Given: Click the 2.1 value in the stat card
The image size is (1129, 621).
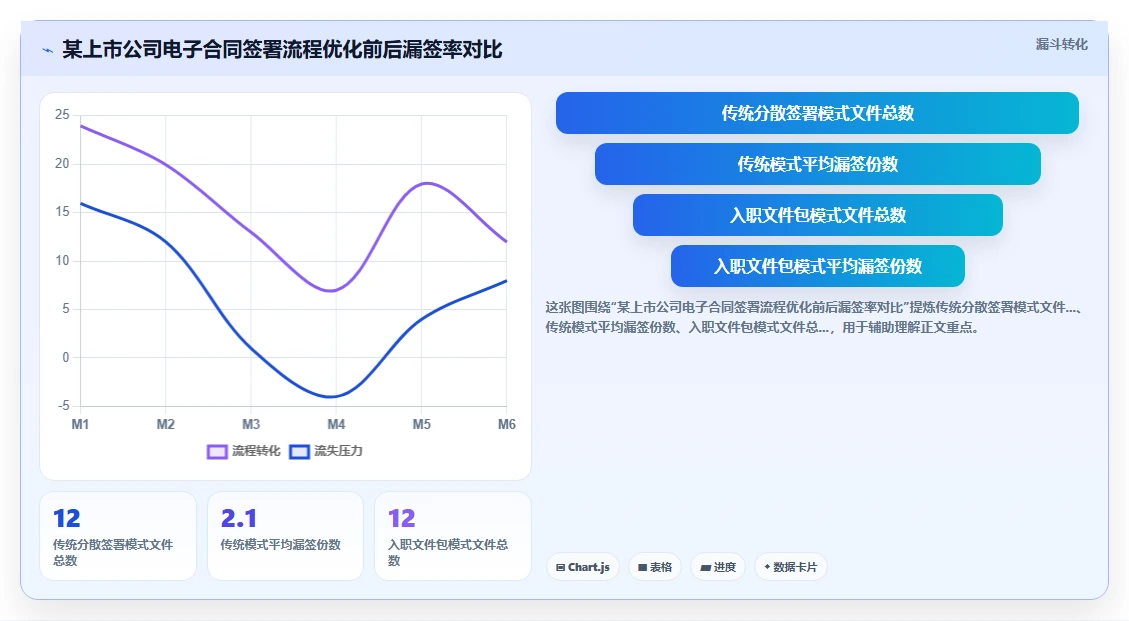Looking at the screenshot, I should tap(238, 518).
